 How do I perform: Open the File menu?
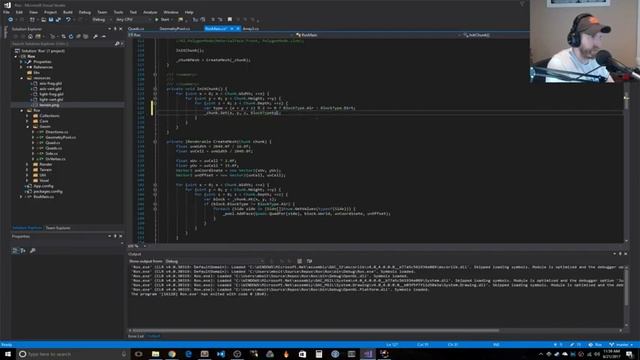tap(7, 12)
